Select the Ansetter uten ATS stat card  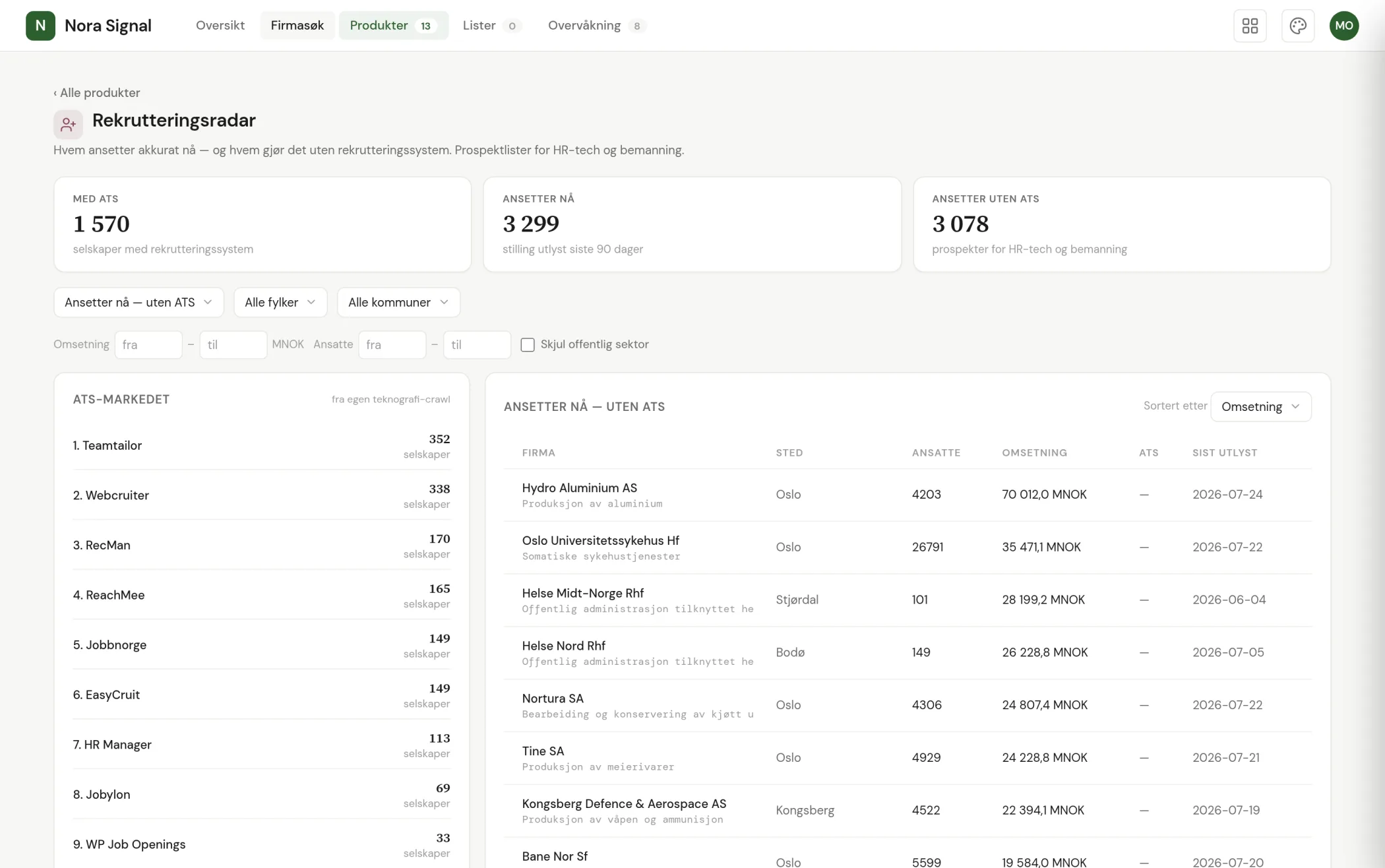[1122, 224]
